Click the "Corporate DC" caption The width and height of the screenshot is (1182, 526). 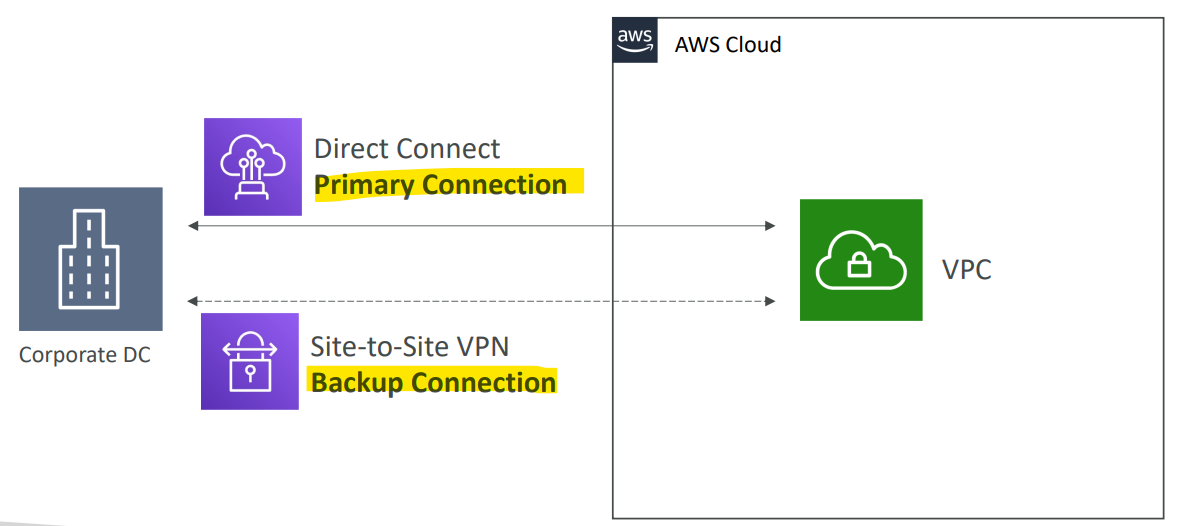point(84,355)
